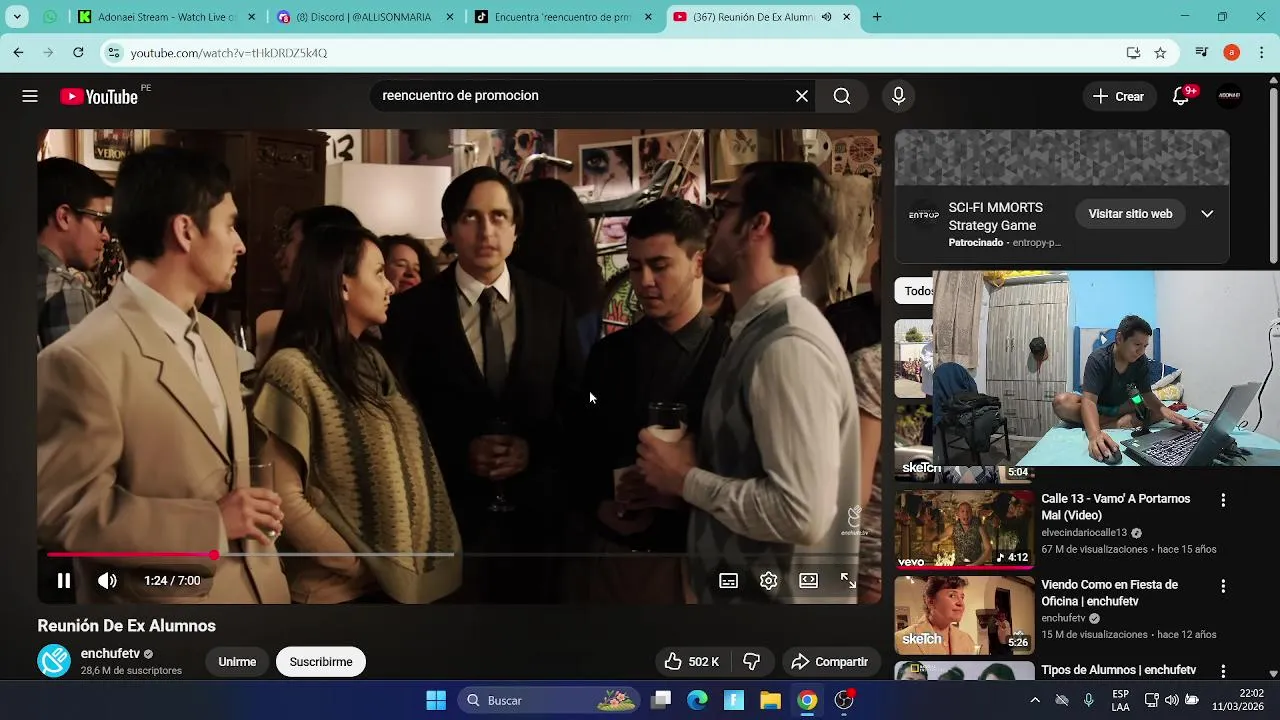Open Microsoft Edge from taskbar

click(697, 700)
